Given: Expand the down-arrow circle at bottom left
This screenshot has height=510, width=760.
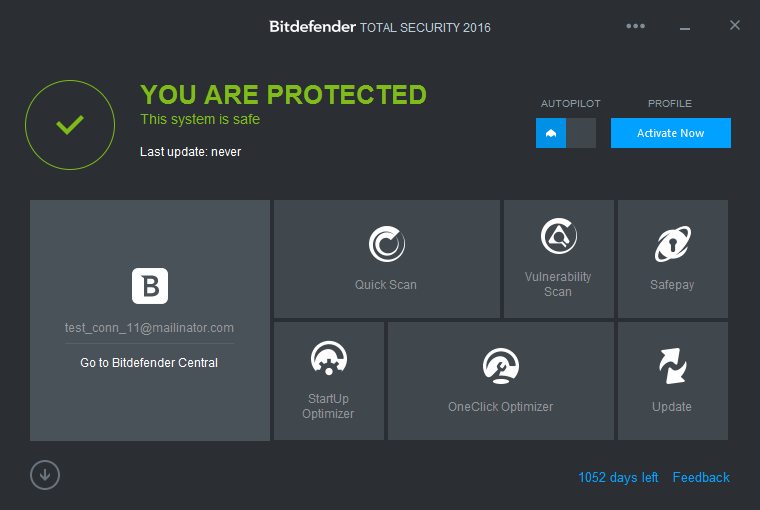Looking at the screenshot, I should [x=45, y=475].
